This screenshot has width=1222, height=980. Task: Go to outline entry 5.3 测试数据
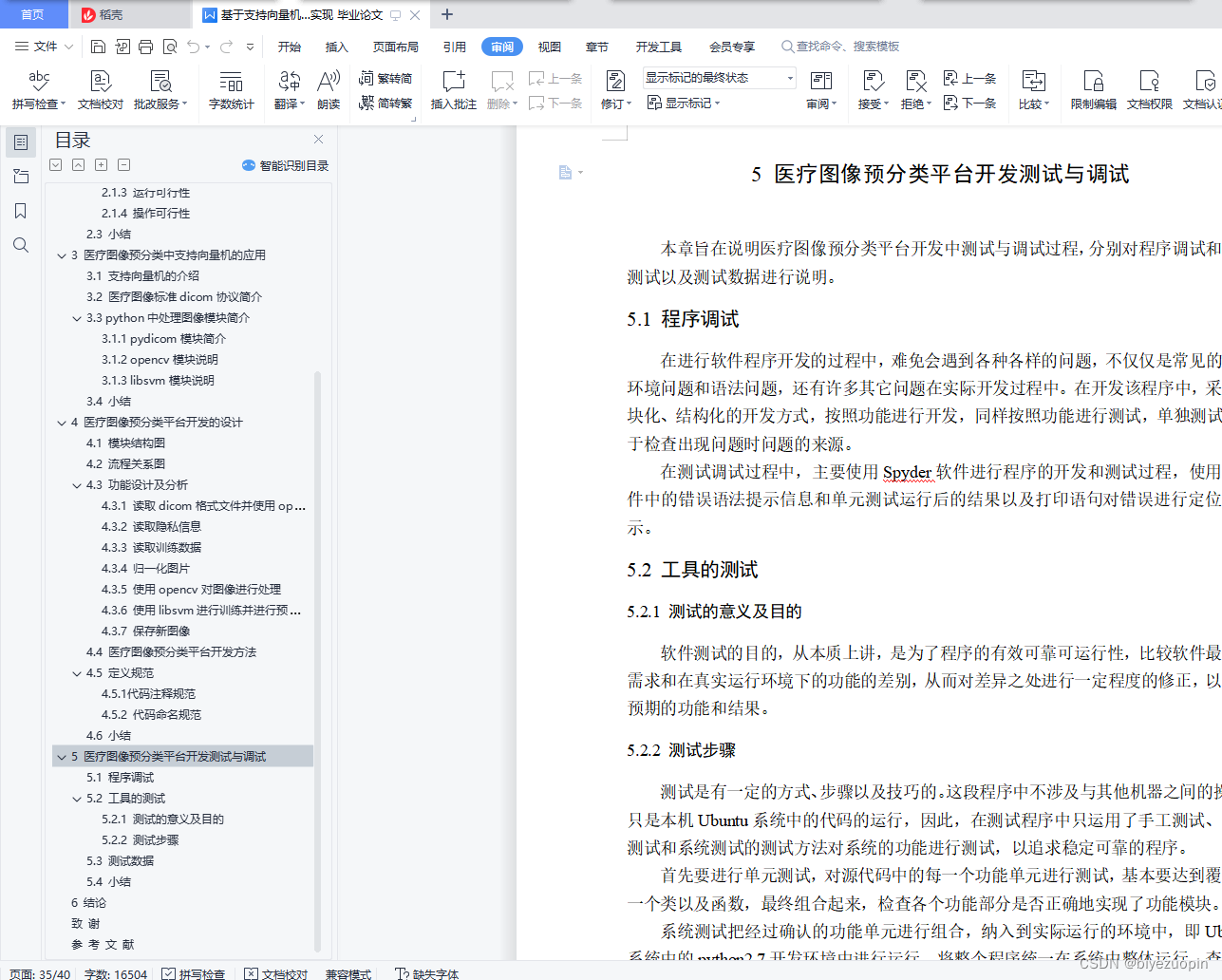tap(120, 861)
